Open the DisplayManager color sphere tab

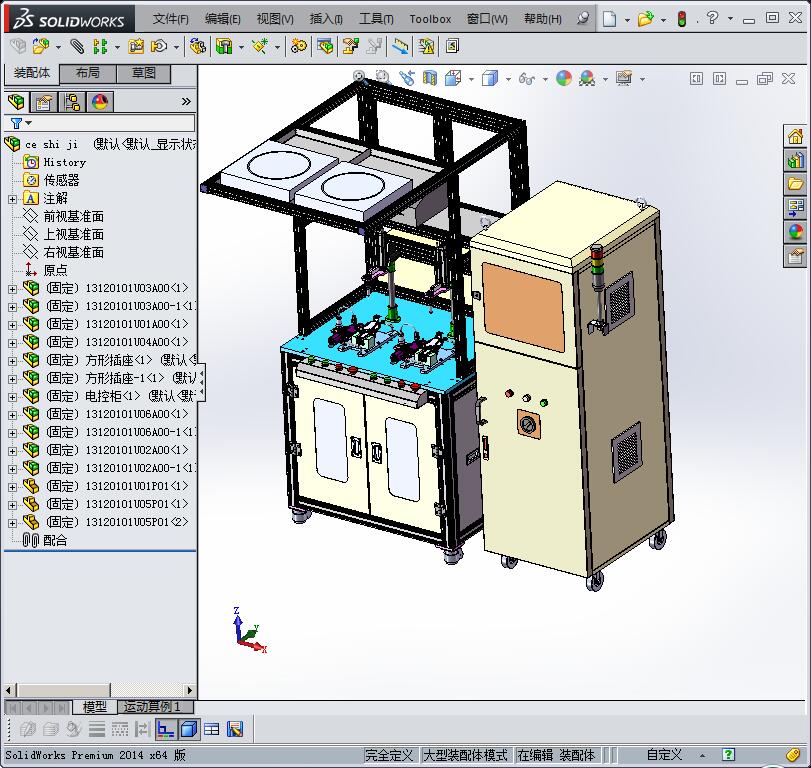click(x=99, y=102)
